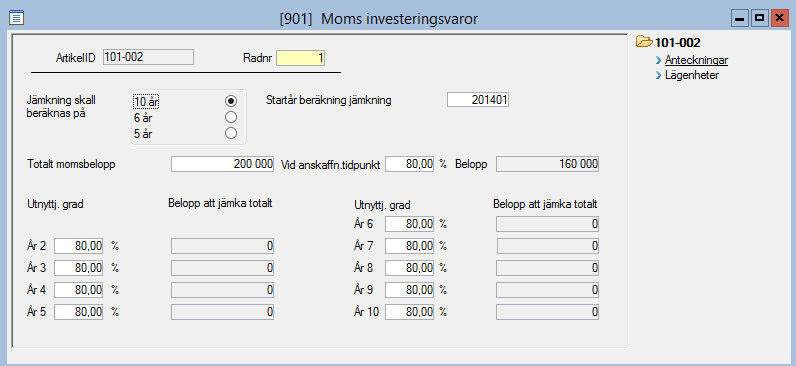Image resolution: width=796 pixels, height=366 pixels.
Task: Click the Belopp field showing 160 000
Action: tap(548, 164)
